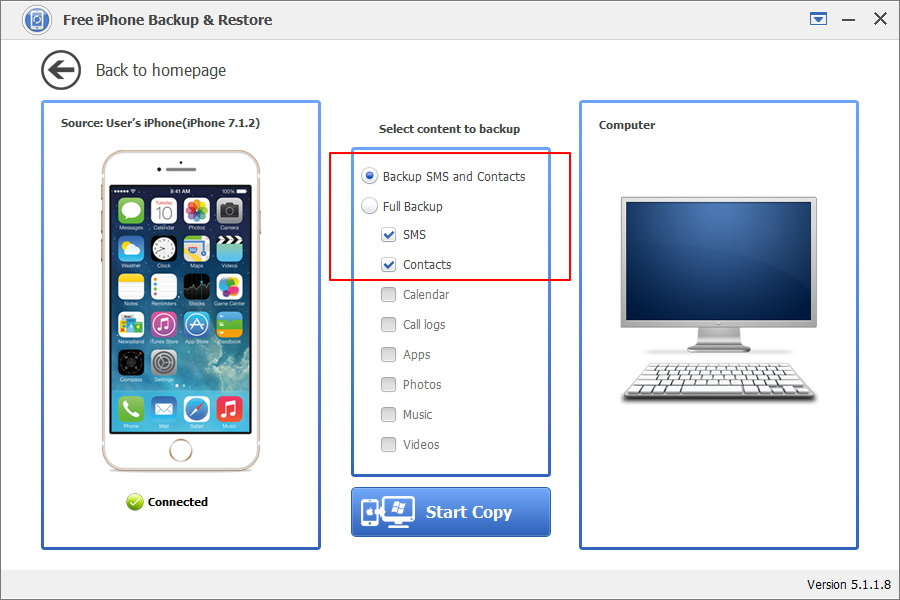The width and height of the screenshot is (900, 600).
Task: Tick the Call logs checkbox
Action: pyautogui.click(x=389, y=324)
